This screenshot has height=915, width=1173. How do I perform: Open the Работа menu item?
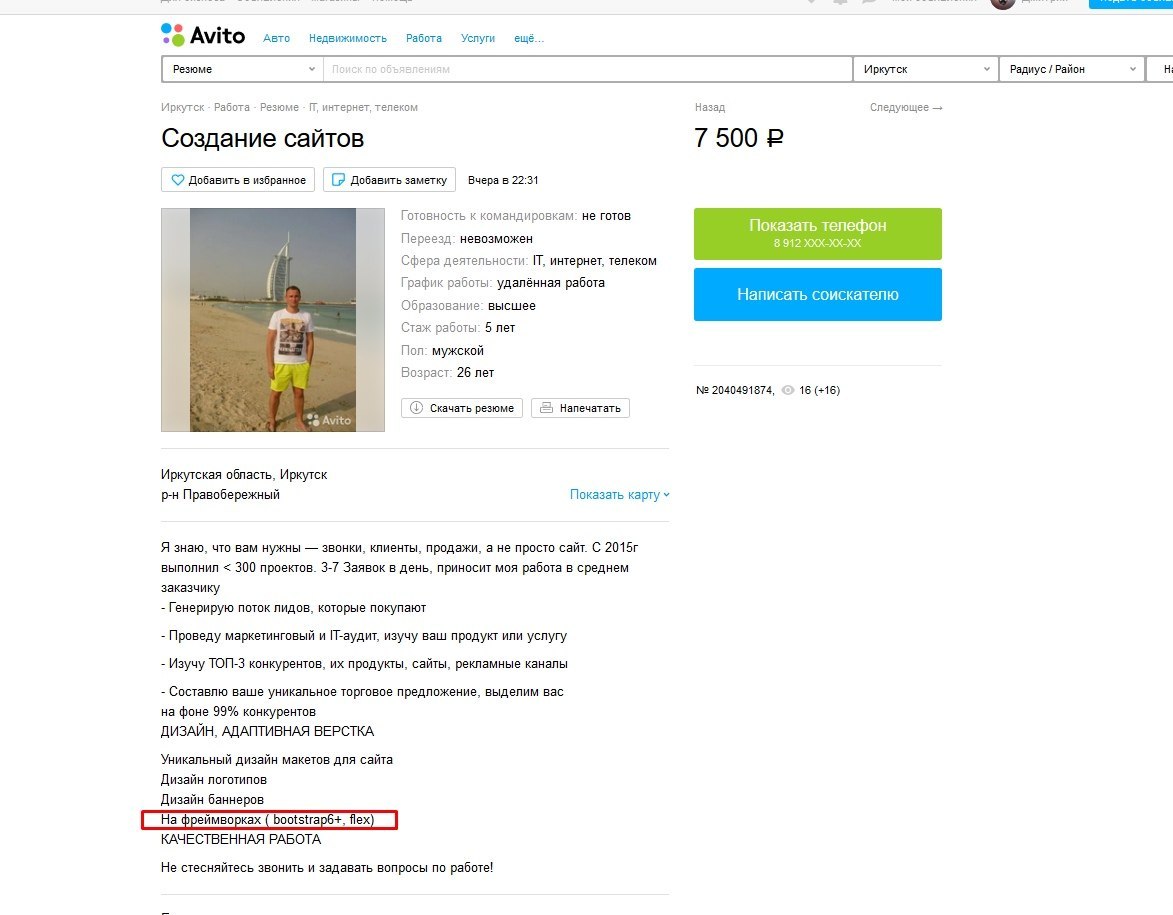423,38
